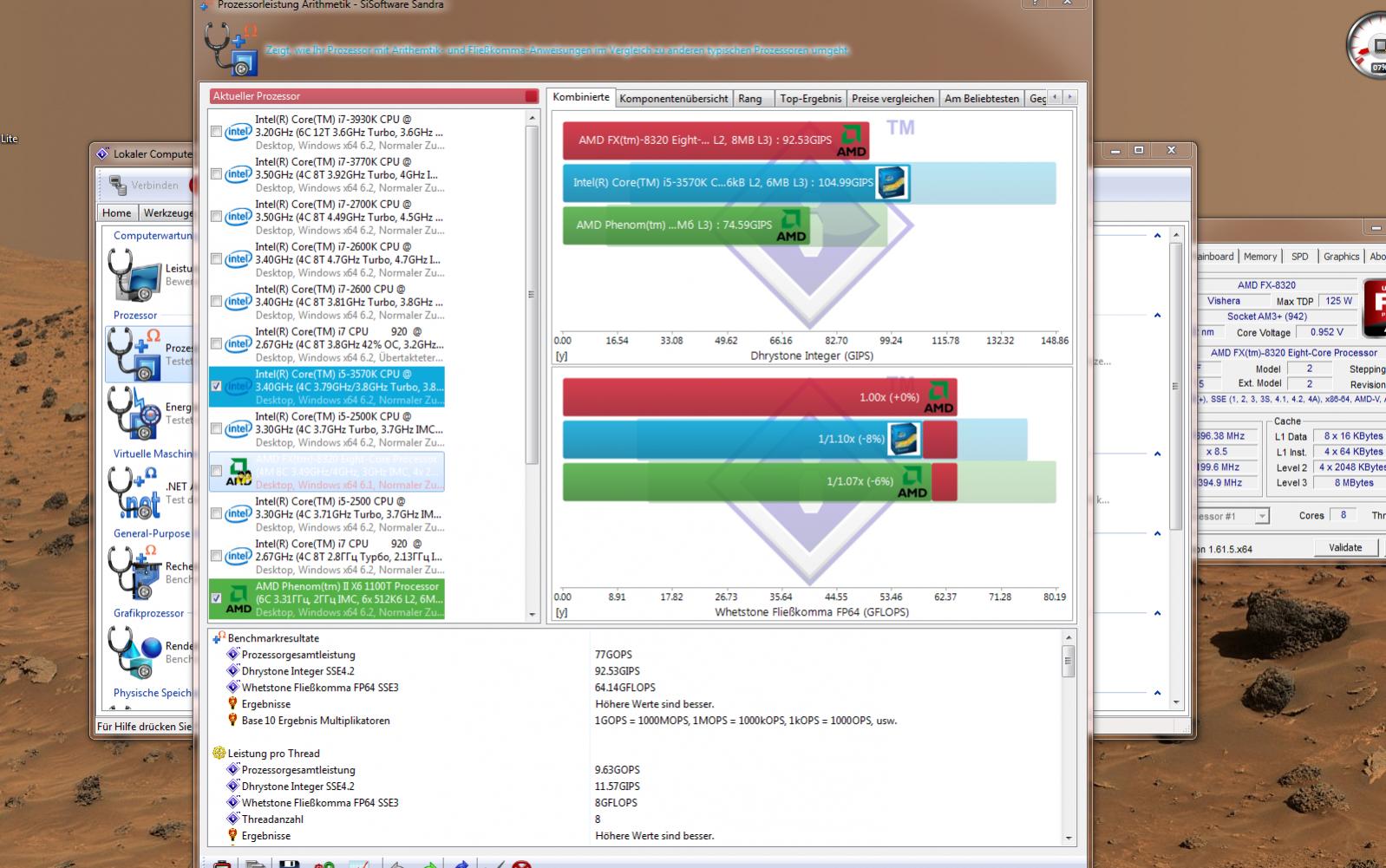Click the benchmark results pane scrollbar thumb
Viewport: 1386px width, 868px height.
click(1069, 661)
